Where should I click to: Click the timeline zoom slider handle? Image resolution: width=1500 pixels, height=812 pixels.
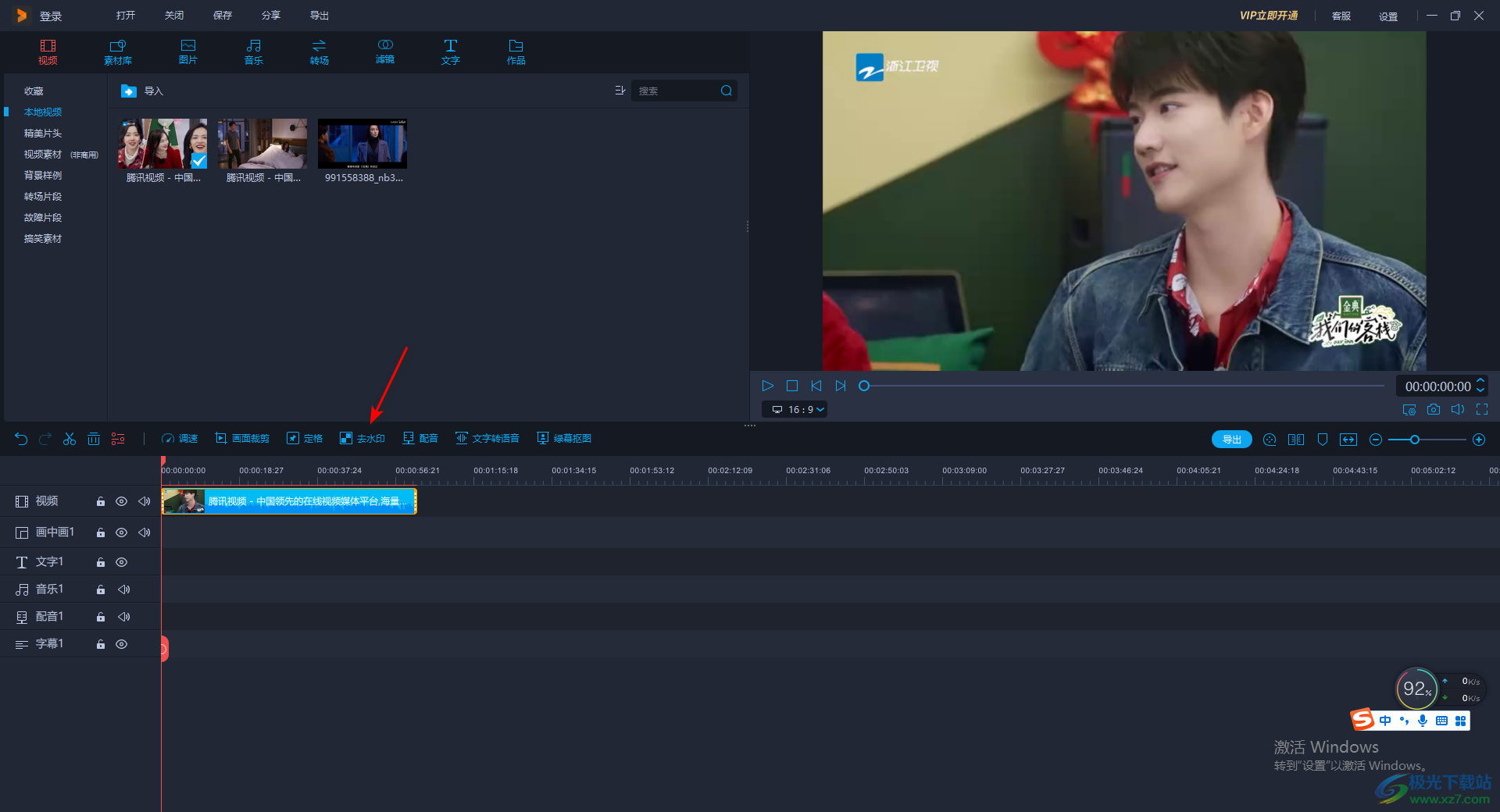[x=1415, y=440]
